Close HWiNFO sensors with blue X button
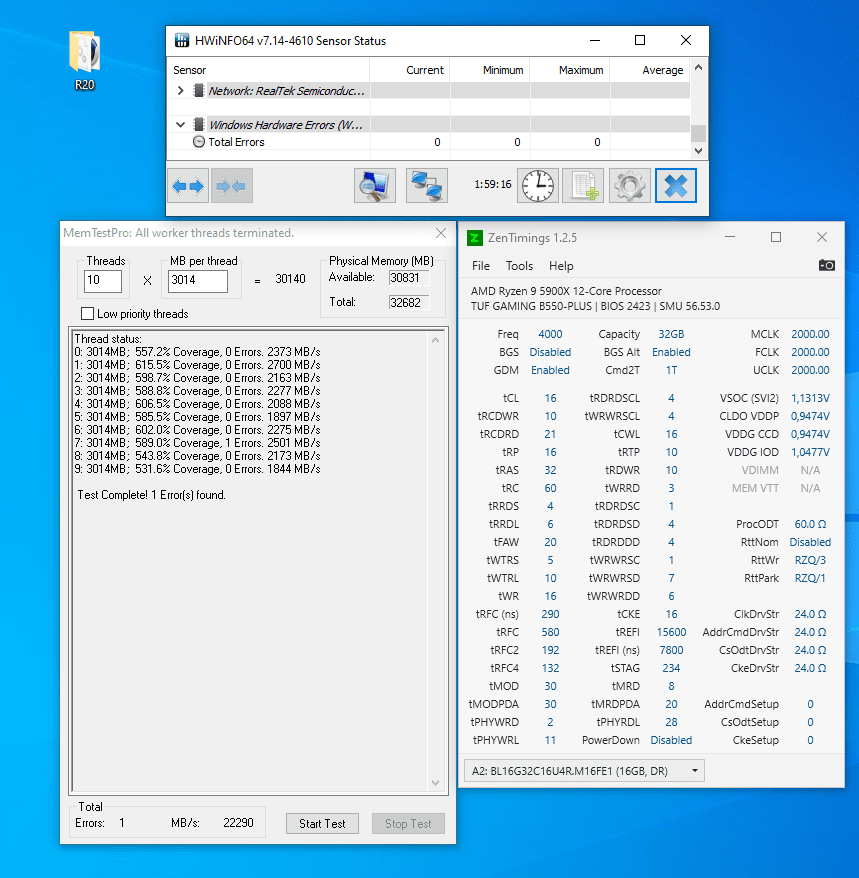 pyautogui.click(x=676, y=186)
